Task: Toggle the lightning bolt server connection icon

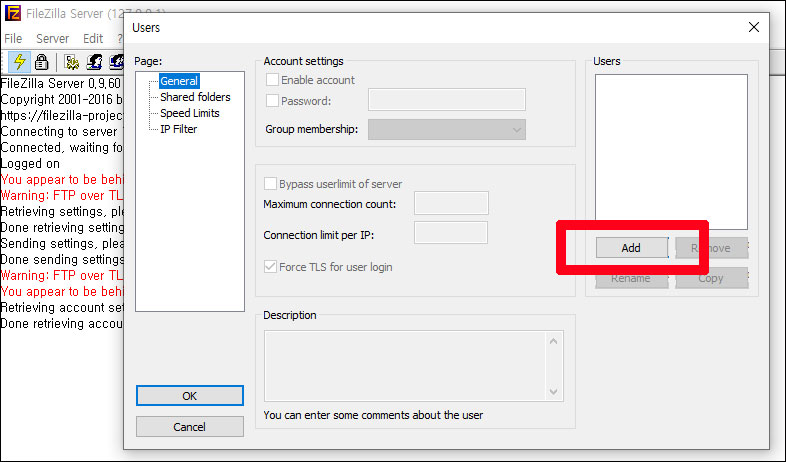Action: coord(20,62)
